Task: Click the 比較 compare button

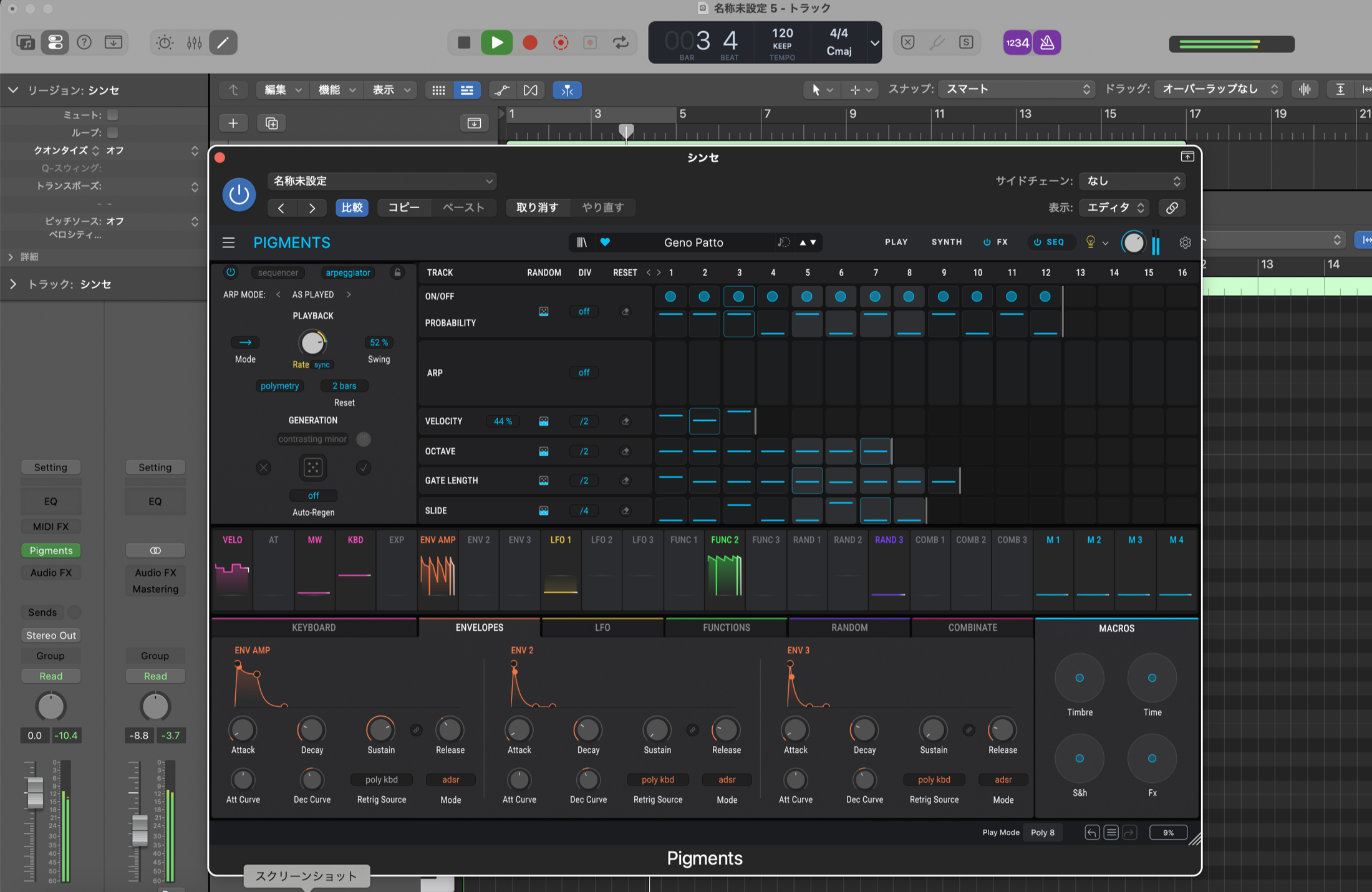Action: click(352, 208)
